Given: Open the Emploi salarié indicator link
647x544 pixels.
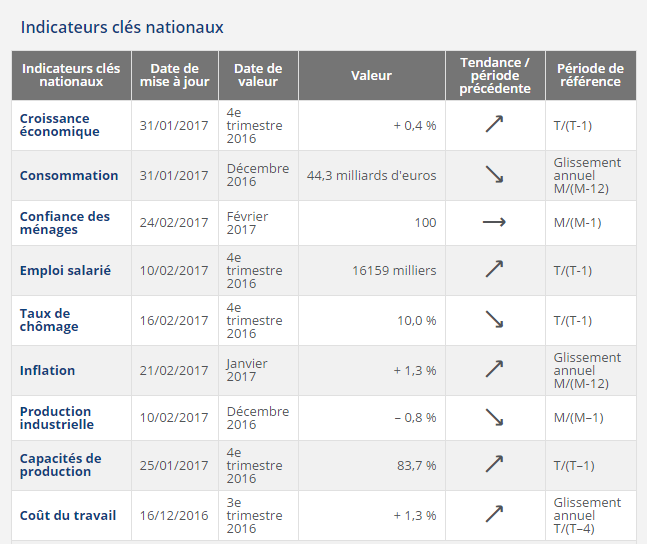Looking at the screenshot, I should click(x=65, y=270).
